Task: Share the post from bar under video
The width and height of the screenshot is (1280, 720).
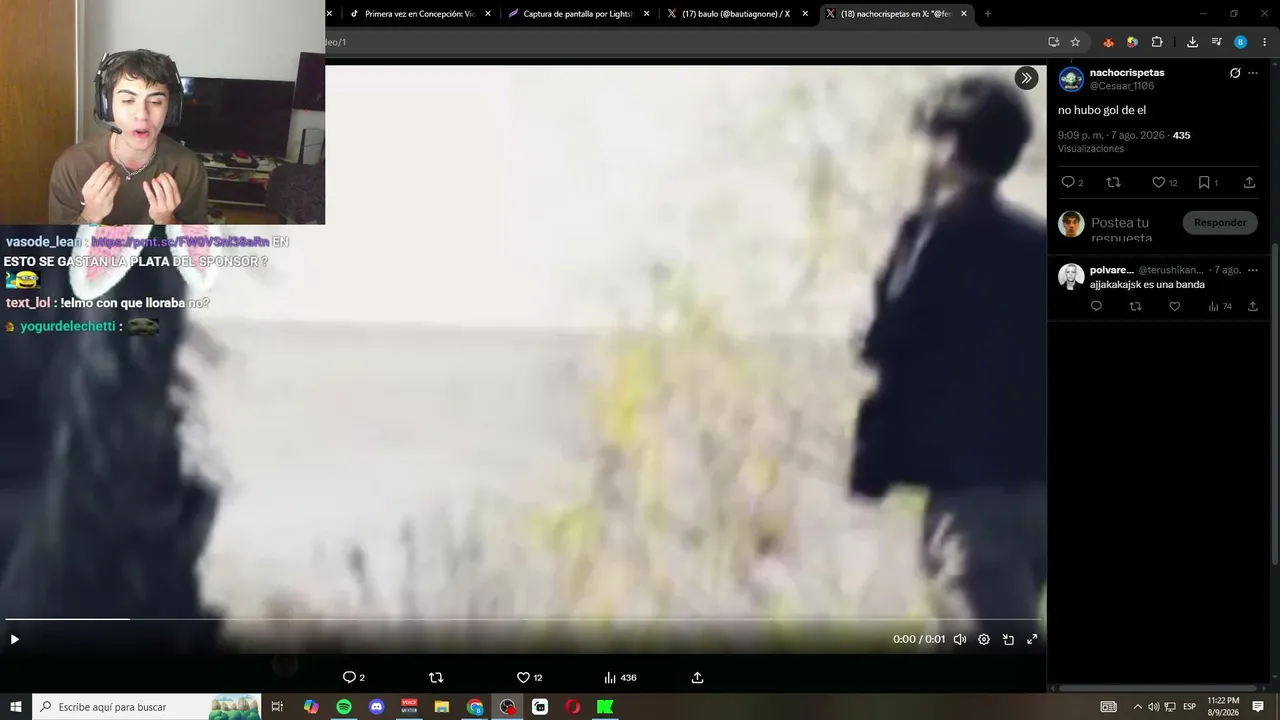Action: tap(698, 677)
